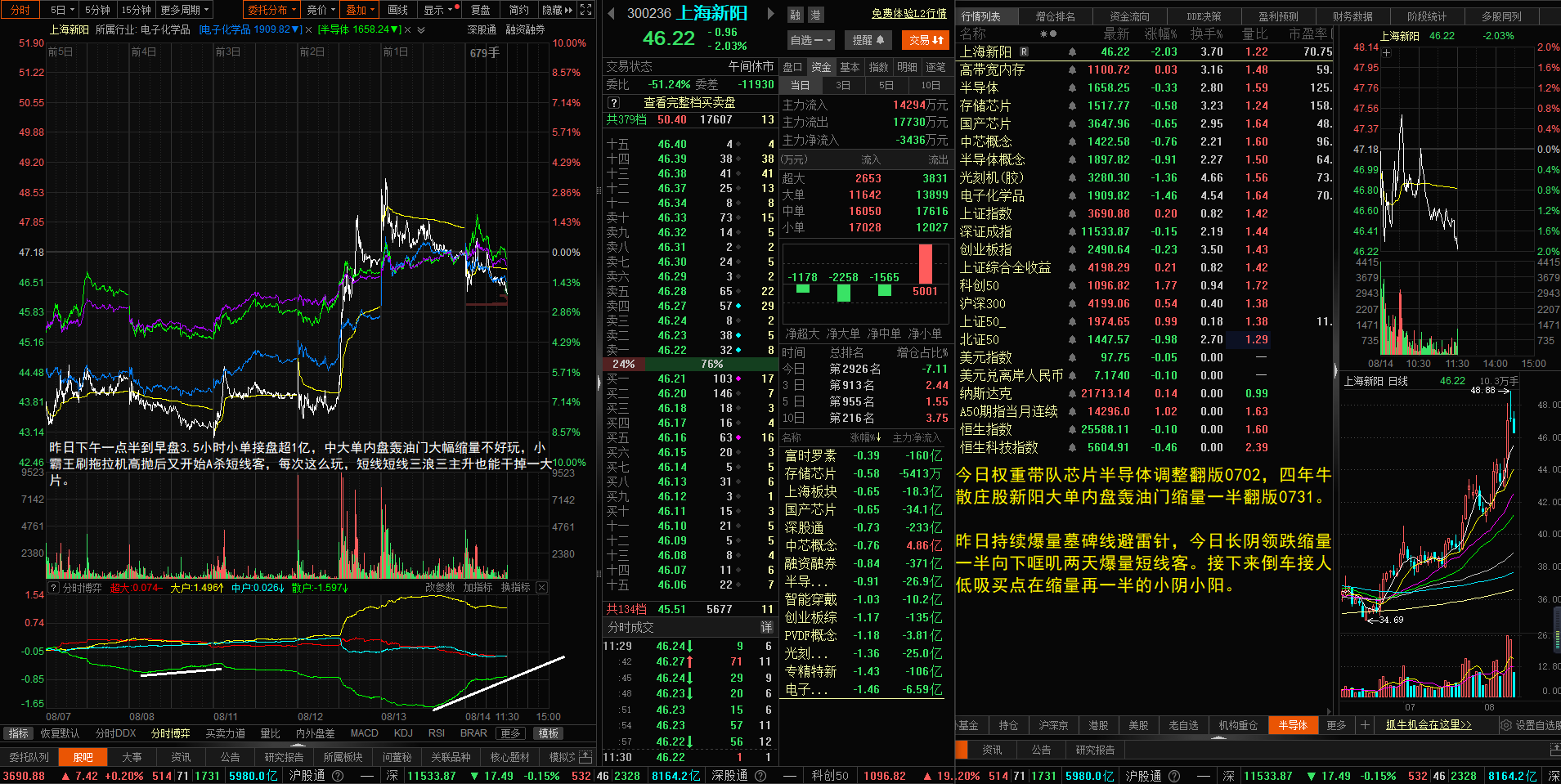Click the alert bell for 高带宽内存 row

pyautogui.click(x=1072, y=69)
